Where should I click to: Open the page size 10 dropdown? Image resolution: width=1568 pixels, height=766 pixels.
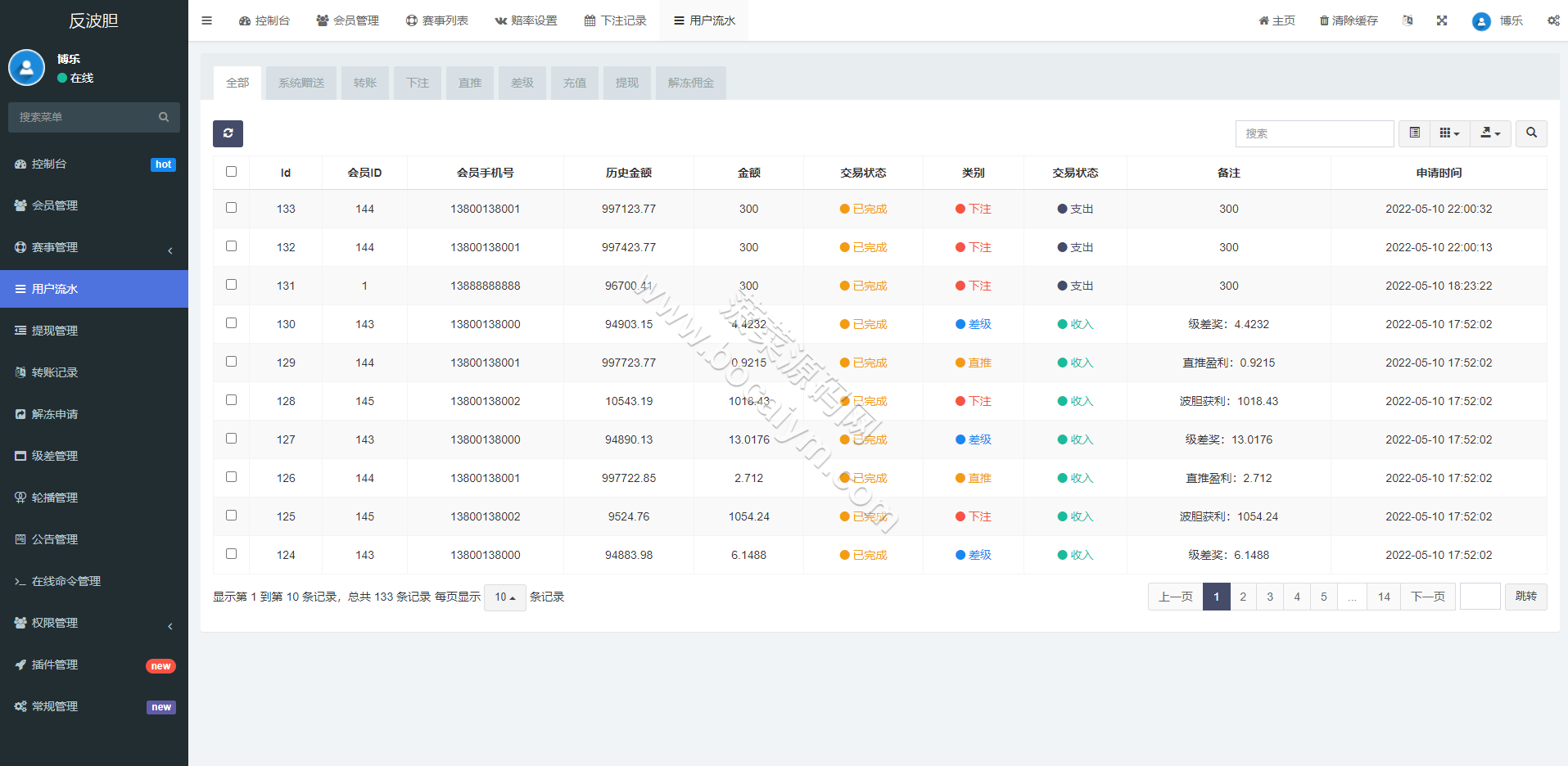pyautogui.click(x=504, y=597)
